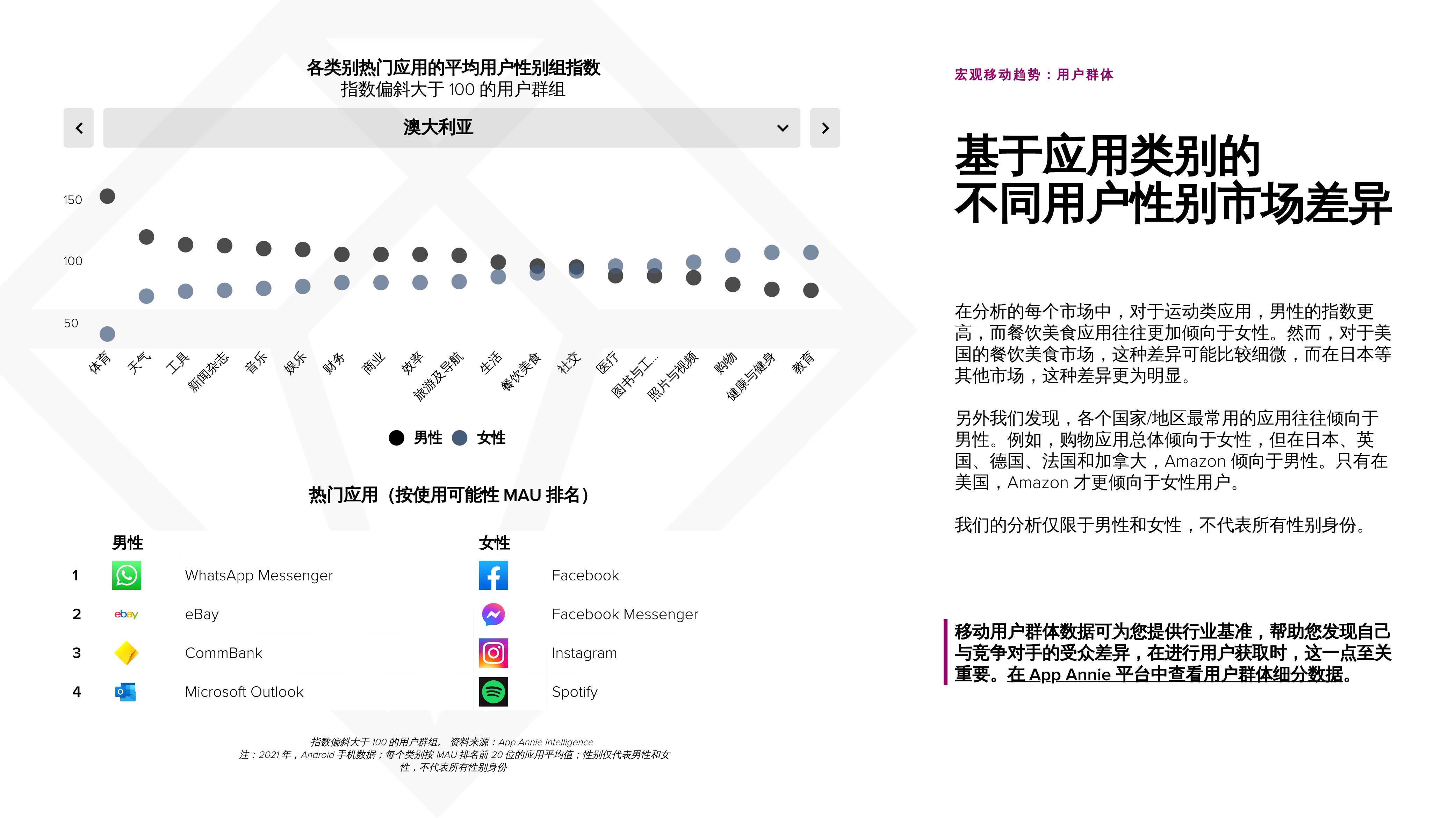1456x818 pixels.
Task: Click the female dot for 购物
Action: [733, 255]
